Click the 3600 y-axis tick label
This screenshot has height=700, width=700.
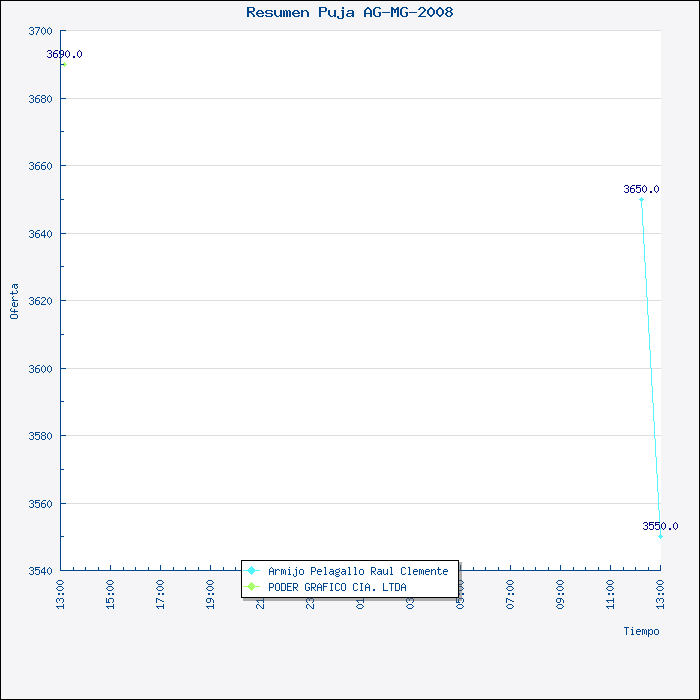[x=40, y=369]
